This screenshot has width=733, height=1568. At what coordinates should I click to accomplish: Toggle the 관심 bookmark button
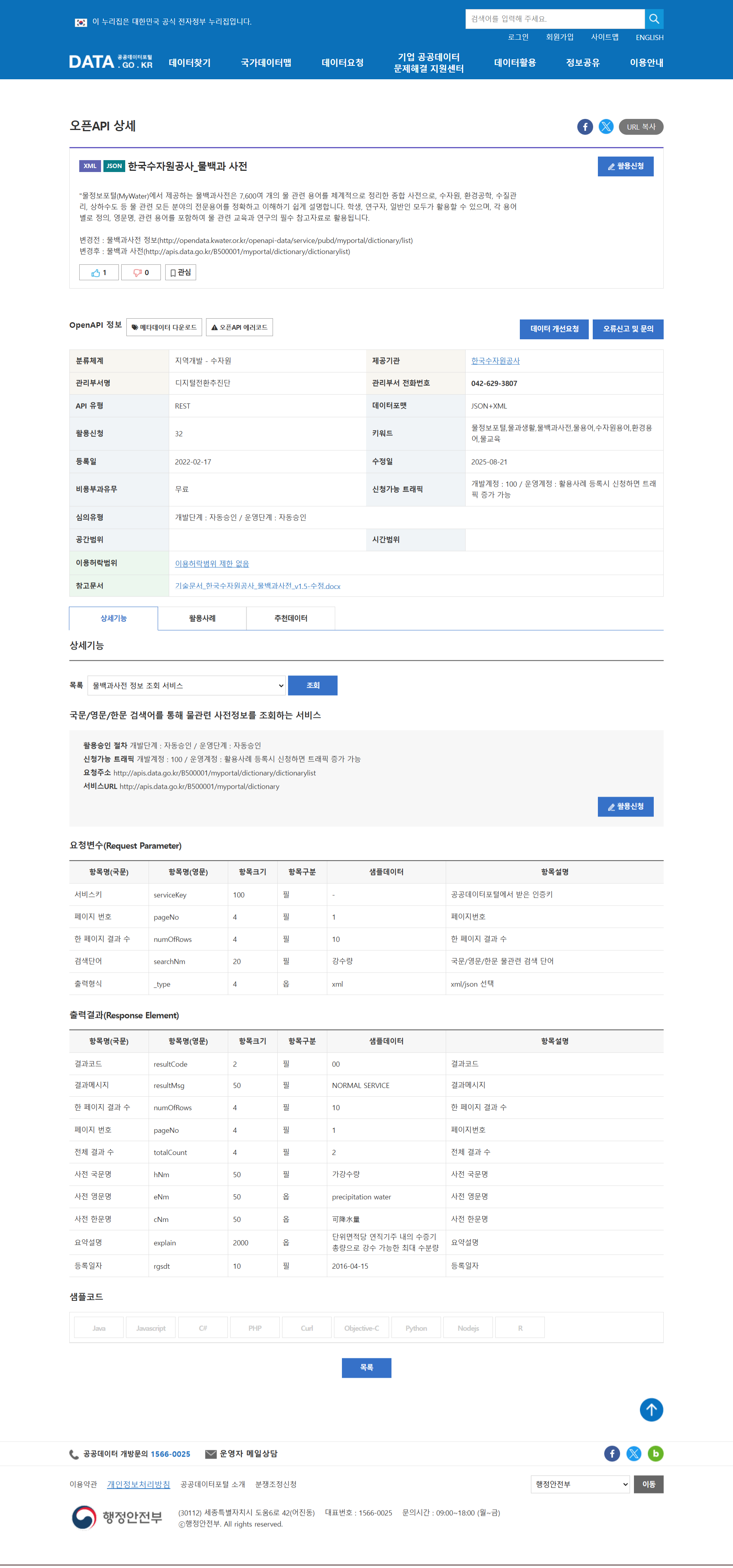click(180, 273)
